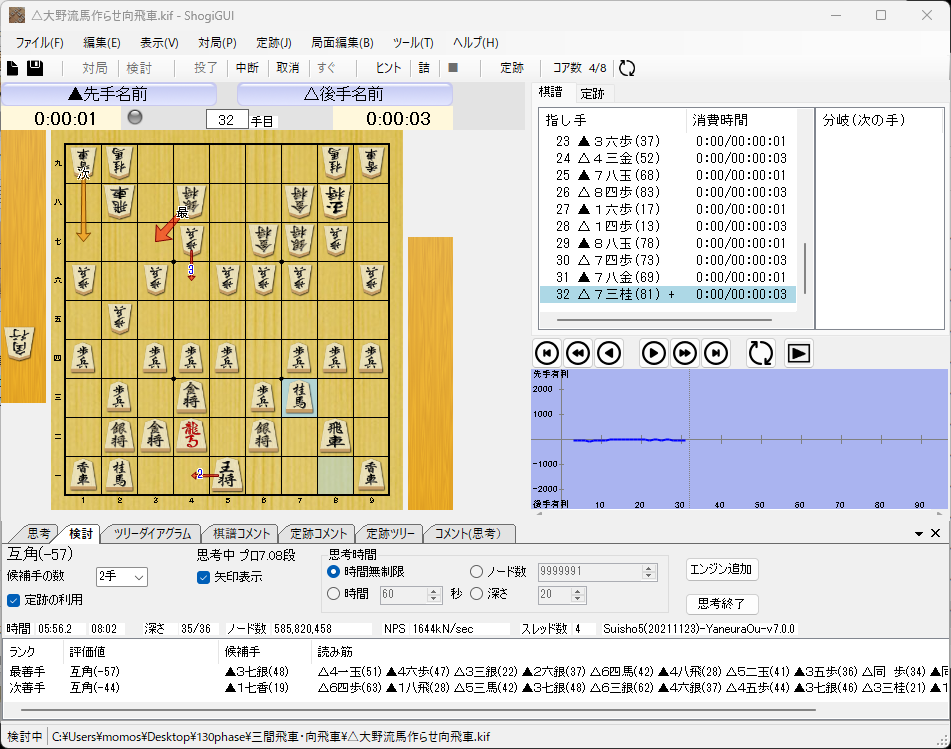Viewport: 951px width, 749px height.
Task: Switch to the 定跡ツリー tab
Action: (x=390, y=533)
